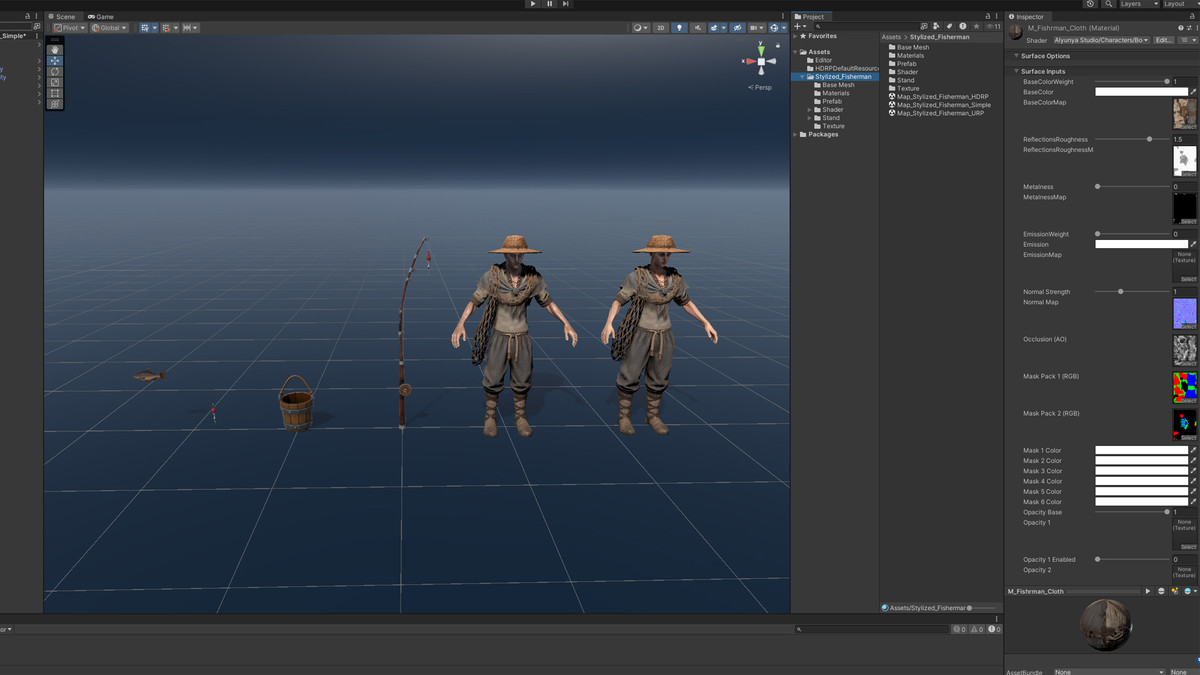The height and width of the screenshot is (675, 1200).
Task: Lock the Inspector panel
Action: (x=1192, y=16)
